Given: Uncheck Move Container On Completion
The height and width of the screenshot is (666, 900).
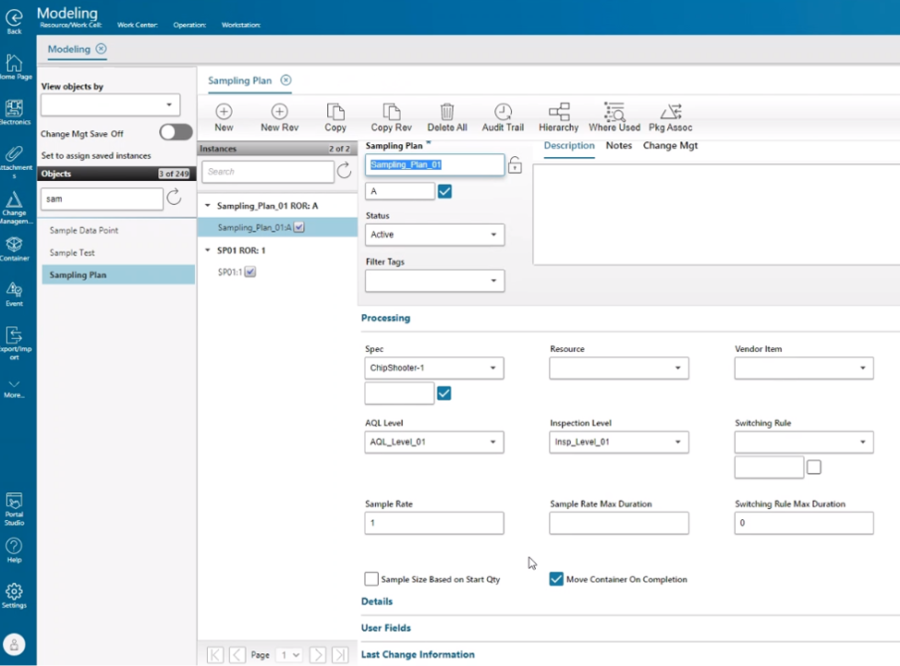Looking at the screenshot, I should click(x=557, y=579).
